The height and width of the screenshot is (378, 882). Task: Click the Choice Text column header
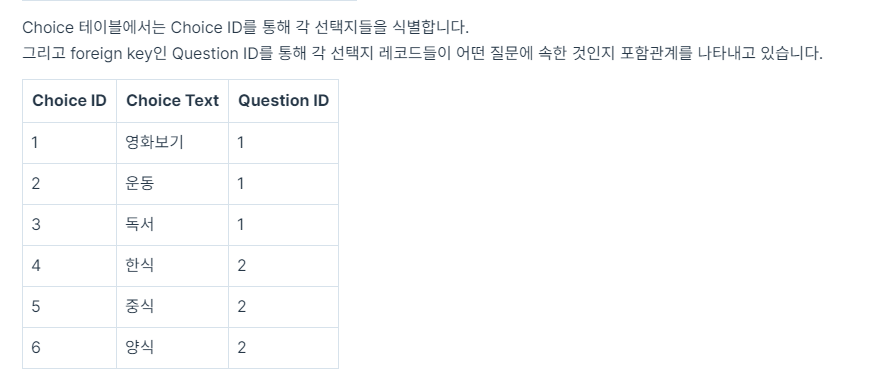click(x=172, y=101)
